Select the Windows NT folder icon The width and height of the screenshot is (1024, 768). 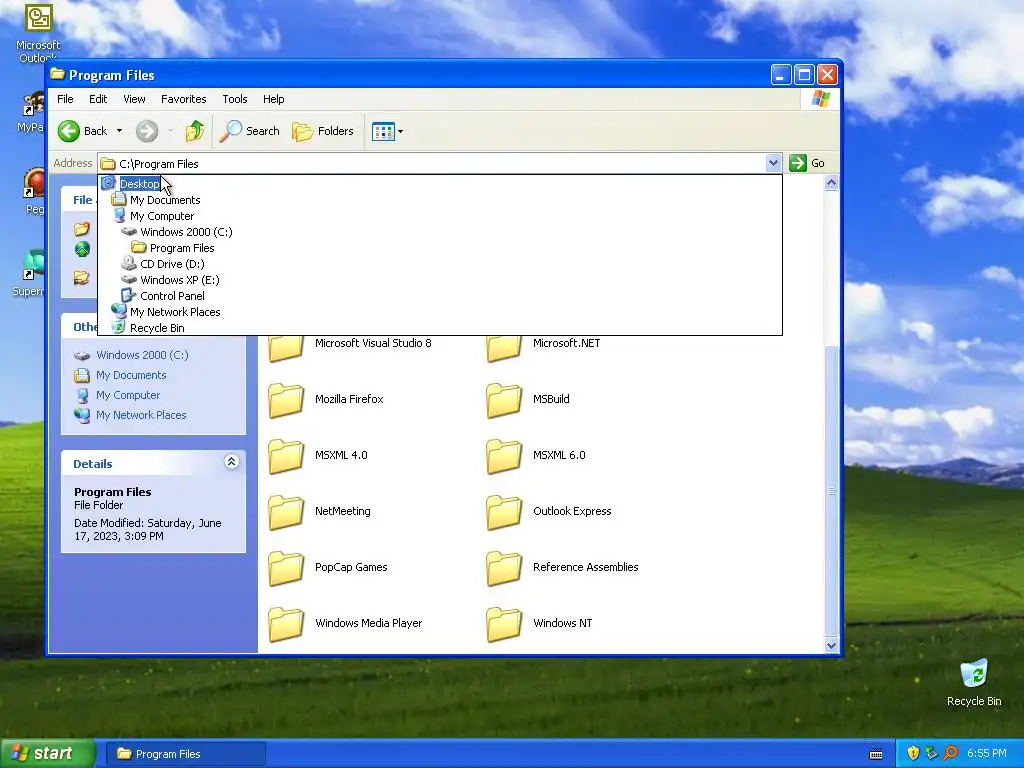pyautogui.click(x=504, y=624)
